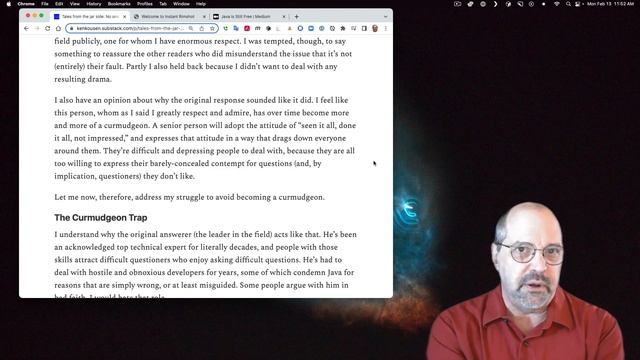Open the Extensions puzzle piece menu
Screen dimensions: 640x360
pos(343,29)
